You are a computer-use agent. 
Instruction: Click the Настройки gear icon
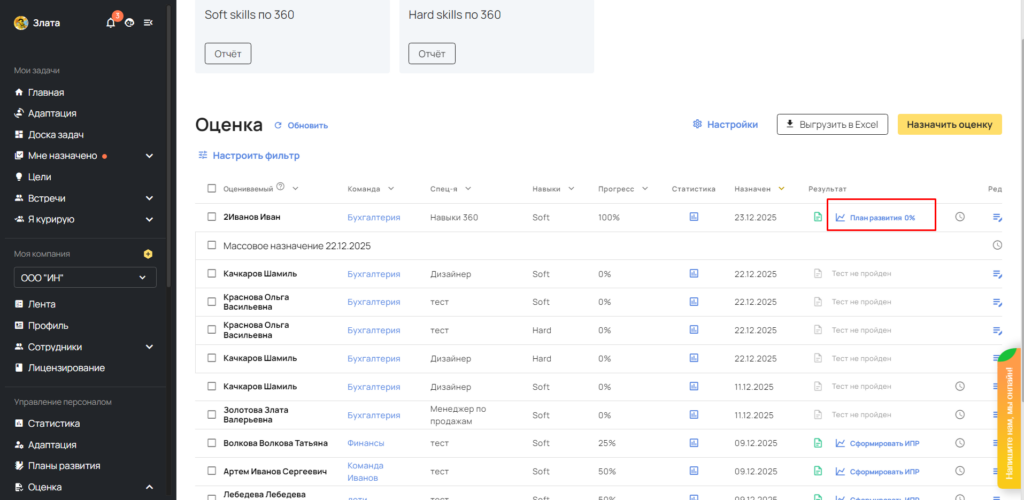pyautogui.click(x=698, y=124)
